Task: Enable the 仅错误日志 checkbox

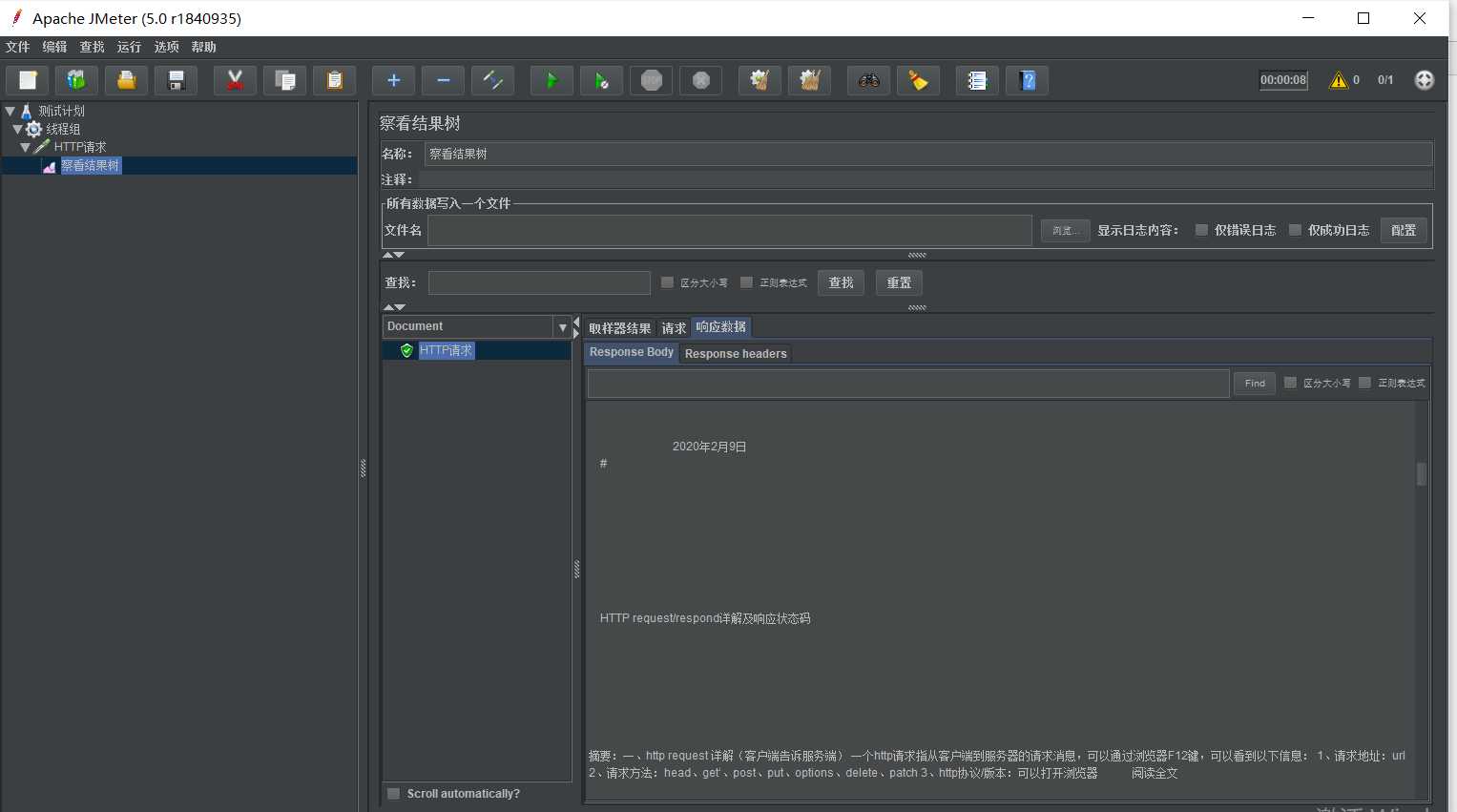Action: (1201, 230)
